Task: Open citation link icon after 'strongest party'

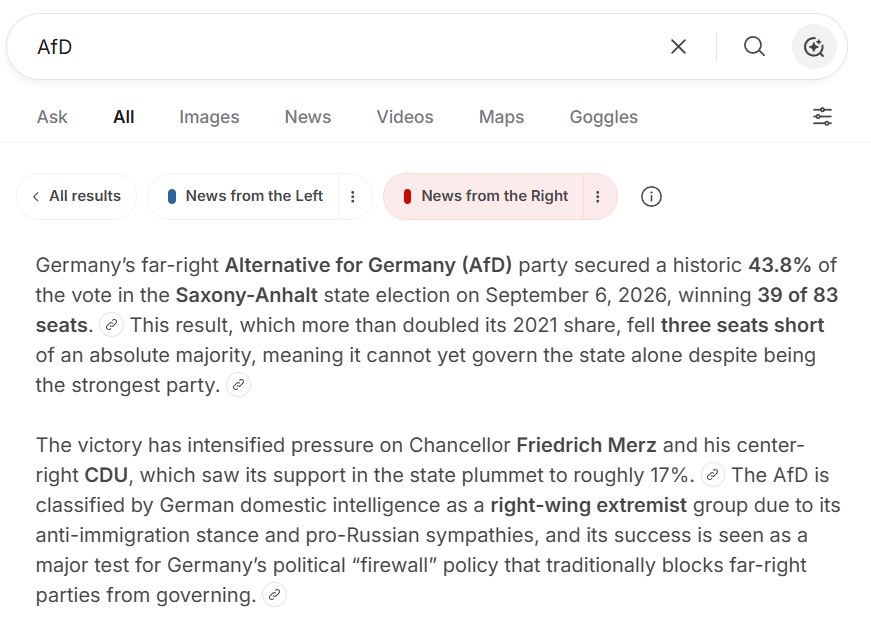Action: [x=238, y=385]
